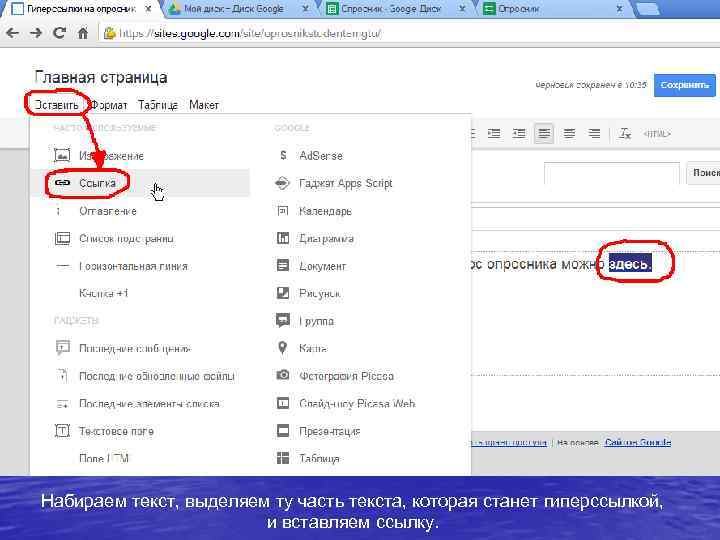The width and height of the screenshot is (720, 540).
Task: Close the Гиперссылки на опросник tab
Action: tap(148, 8)
